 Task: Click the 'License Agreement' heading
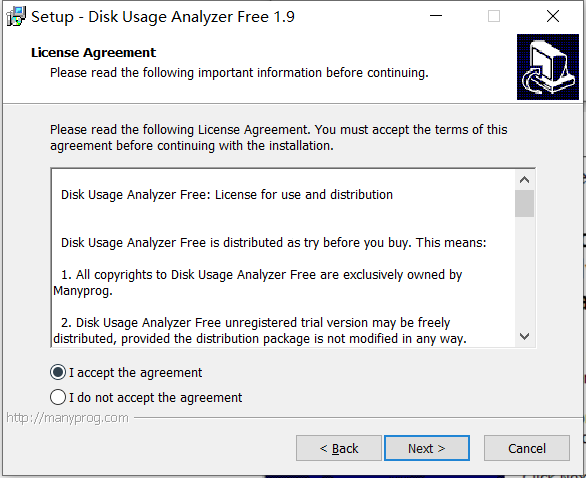[93, 53]
